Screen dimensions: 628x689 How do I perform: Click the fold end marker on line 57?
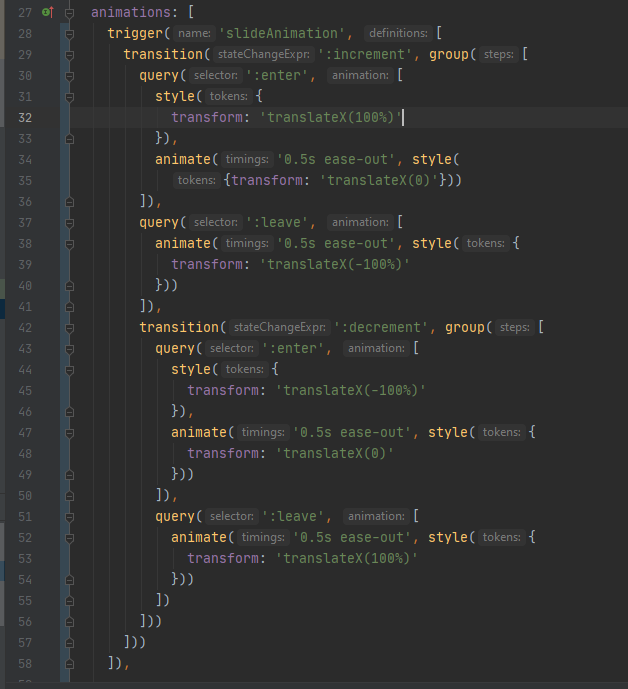coord(69,643)
